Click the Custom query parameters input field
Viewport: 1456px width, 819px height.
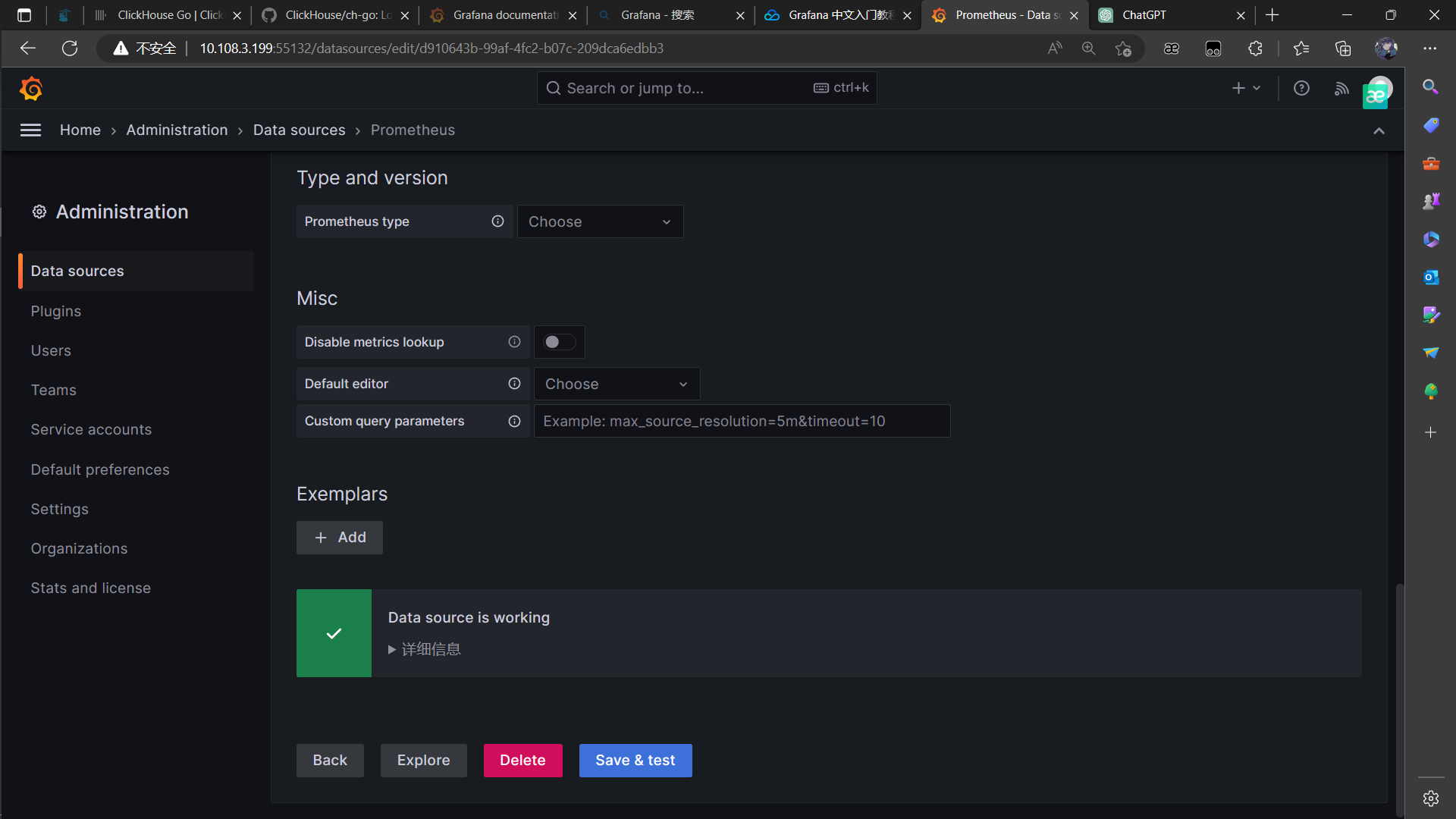pyautogui.click(x=740, y=421)
